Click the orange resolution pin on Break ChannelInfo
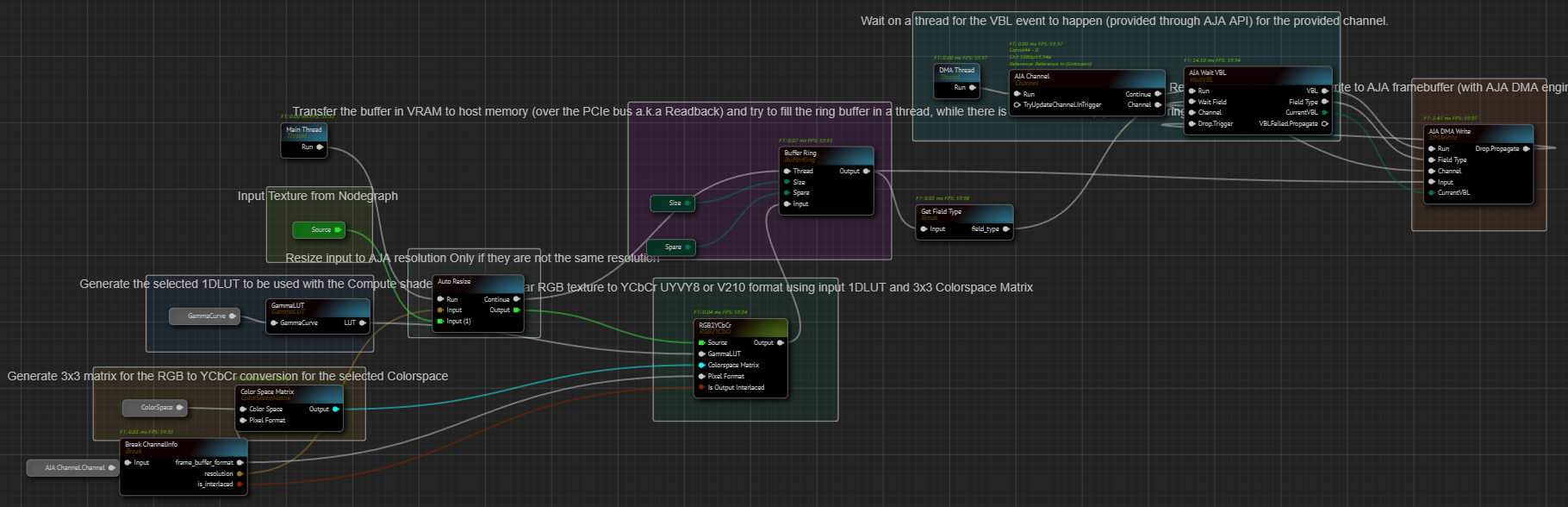The width and height of the screenshot is (1568, 507). point(240,473)
